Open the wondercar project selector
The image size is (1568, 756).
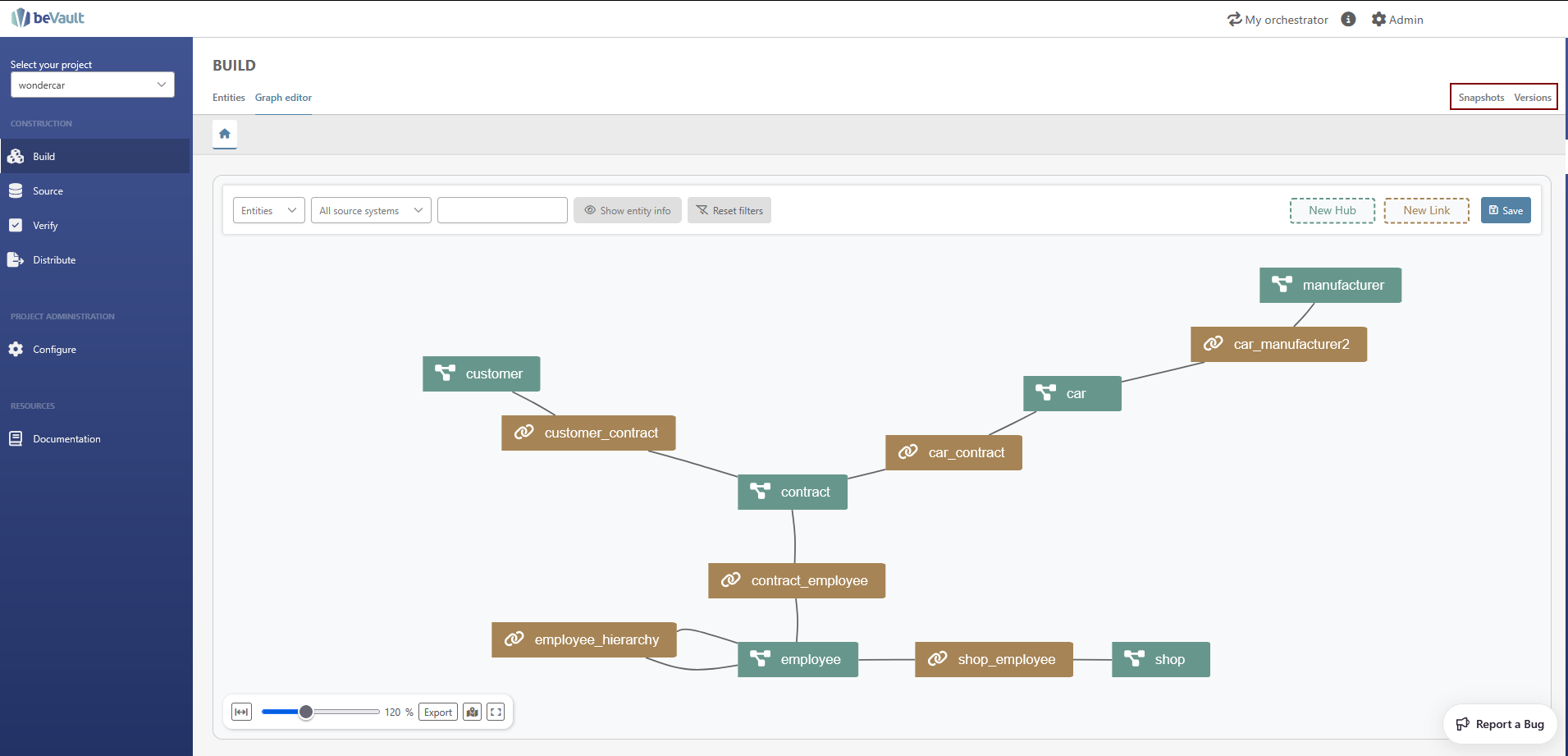(x=92, y=85)
